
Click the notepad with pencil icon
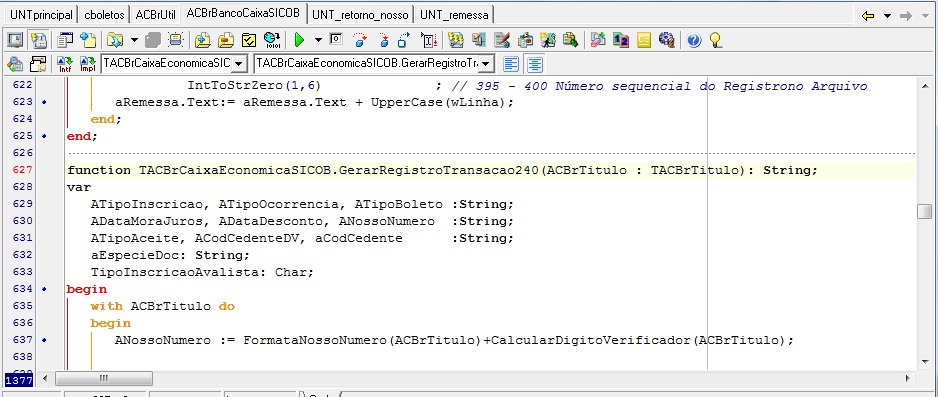[502, 40]
